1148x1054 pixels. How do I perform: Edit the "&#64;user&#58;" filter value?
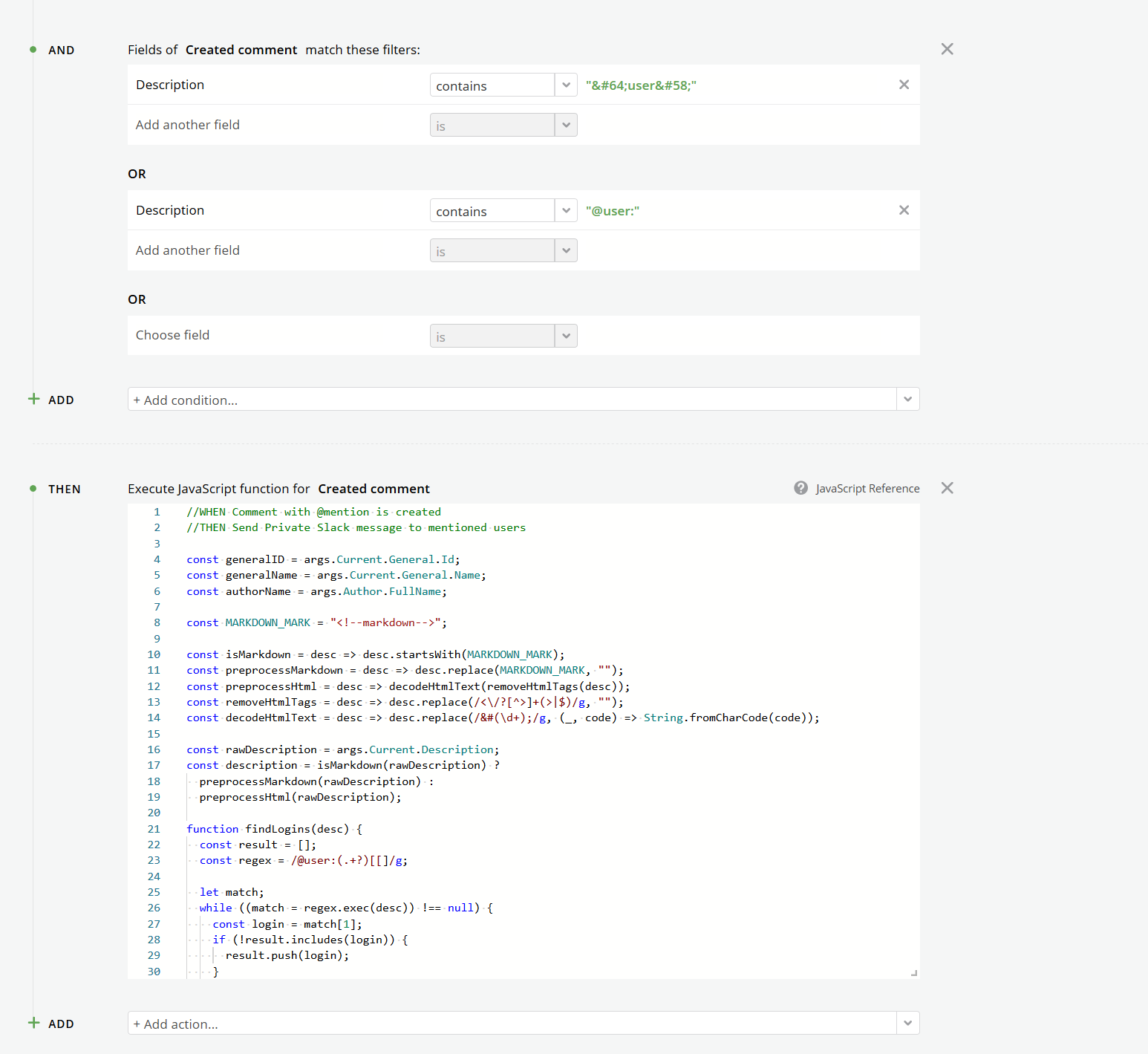pos(641,85)
